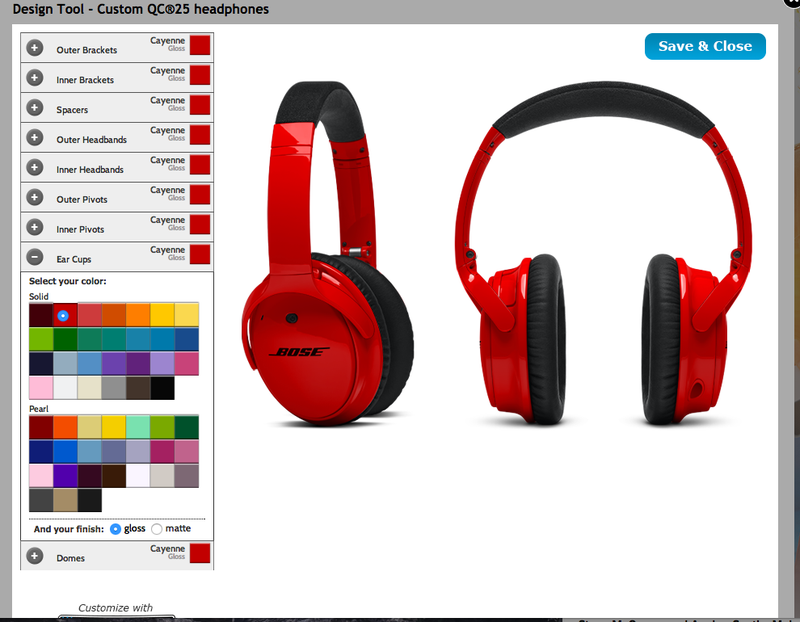Pick the light yellow solid swatch
800x622 pixels.
pos(187,315)
